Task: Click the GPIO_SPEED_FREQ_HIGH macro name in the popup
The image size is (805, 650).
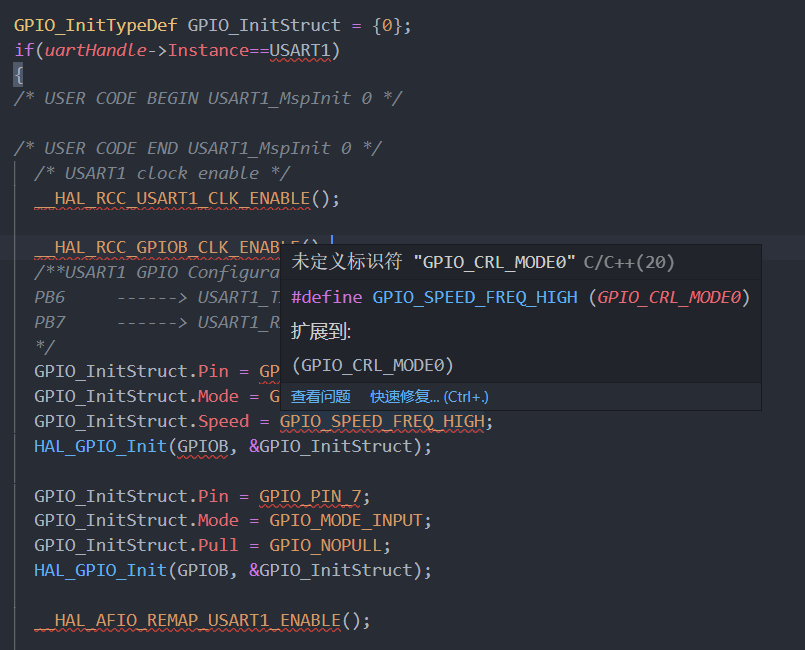Action: click(x=475, y=297)
